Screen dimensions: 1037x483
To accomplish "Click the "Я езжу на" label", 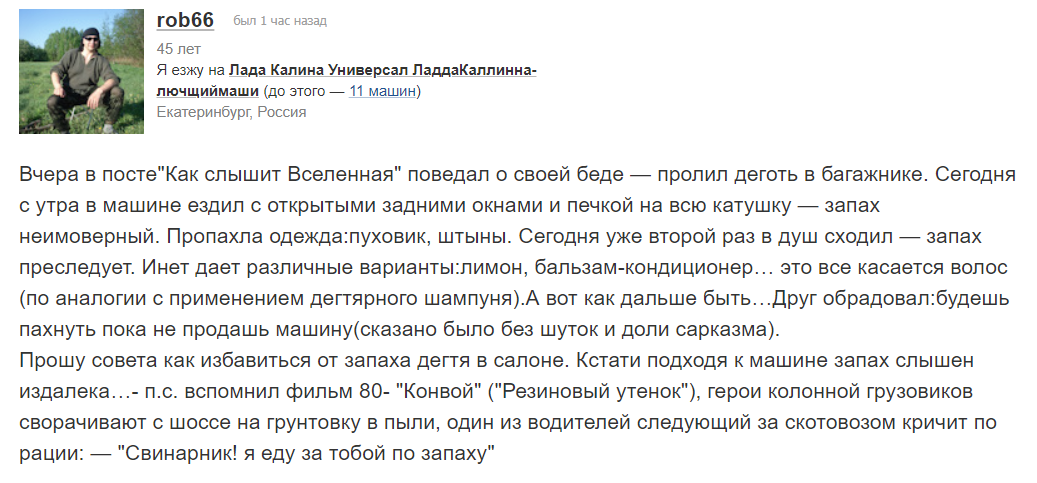I will click(x=190, y=70).
